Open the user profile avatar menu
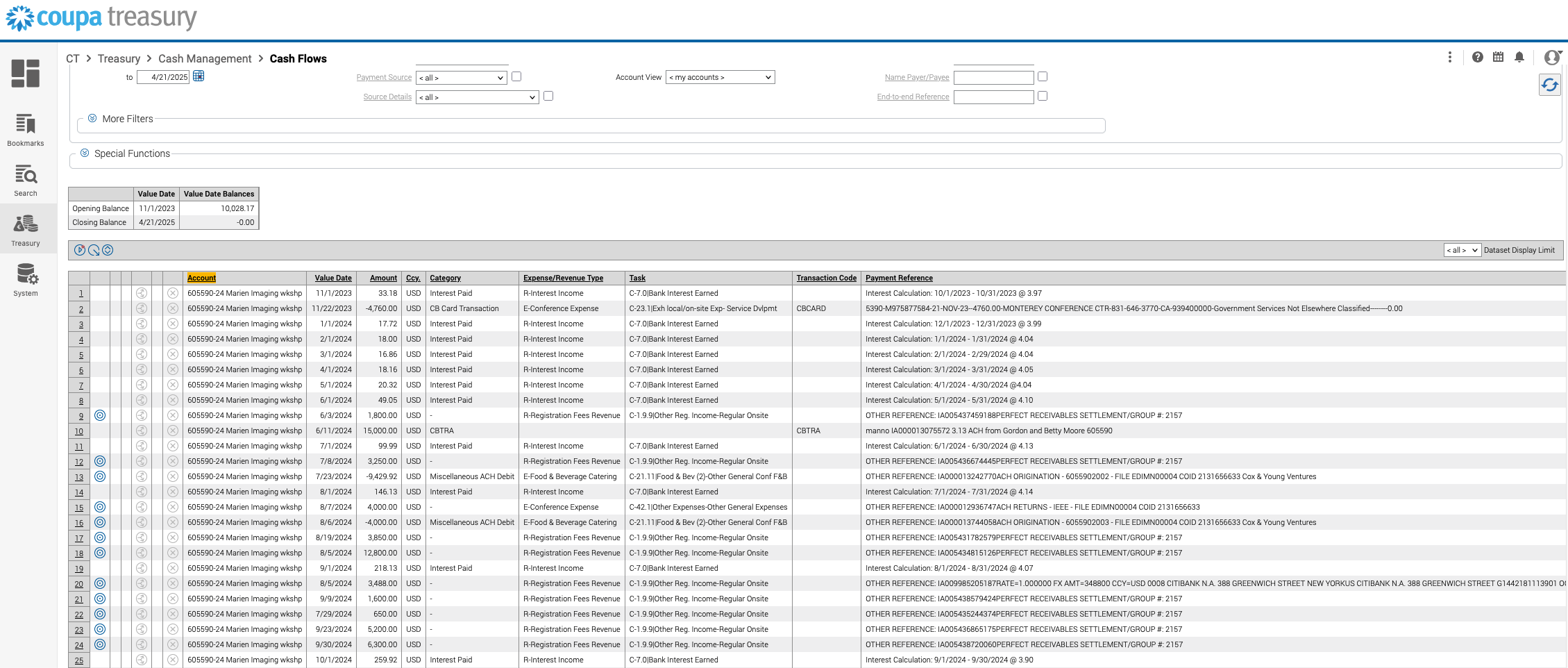The height and width of the screenshot is (668, 1568). coord(1552,57)
